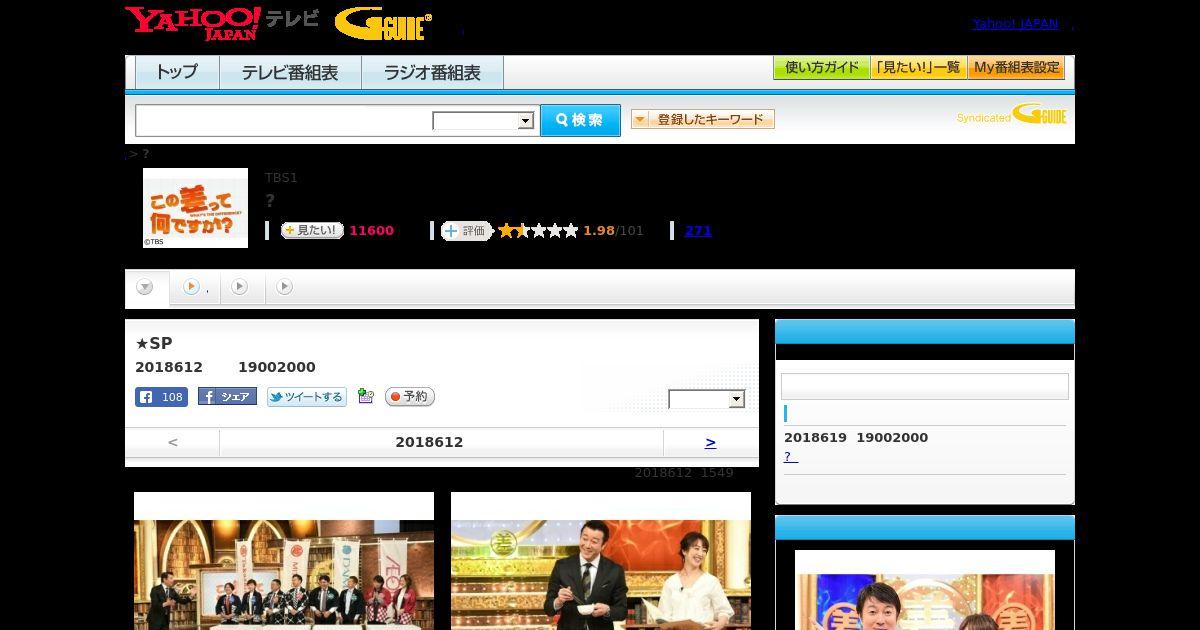1200x630 pixels.
Task: Expand the 登録したキーワード dropdown
Action: (x=703, y=120)
